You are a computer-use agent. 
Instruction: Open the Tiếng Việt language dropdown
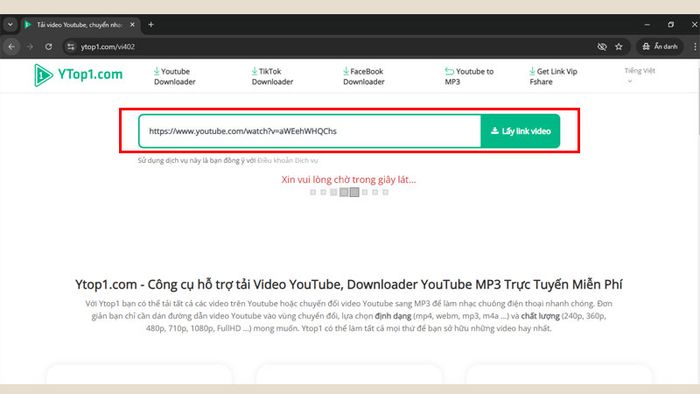(x=639, y=75)
